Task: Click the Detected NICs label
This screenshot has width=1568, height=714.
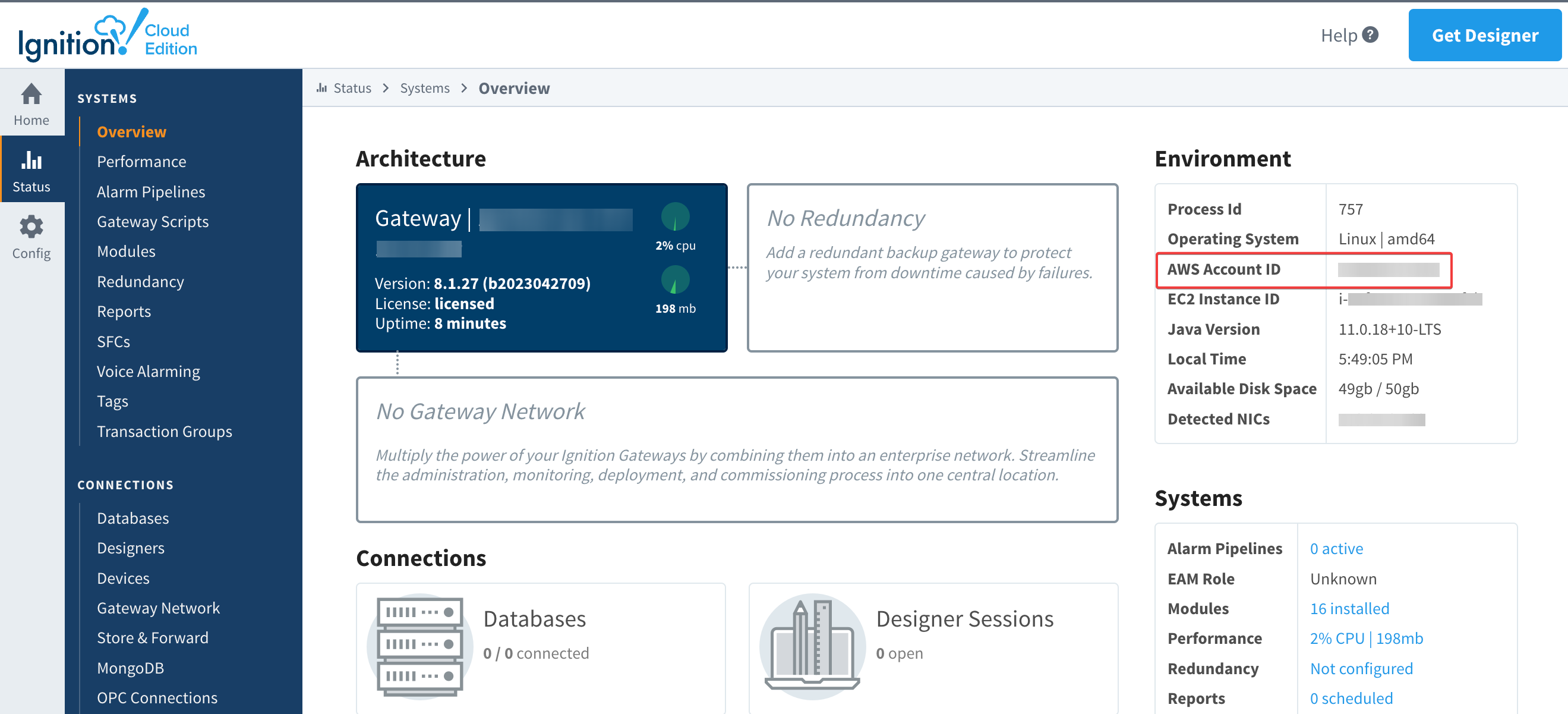Action: 1218,419
